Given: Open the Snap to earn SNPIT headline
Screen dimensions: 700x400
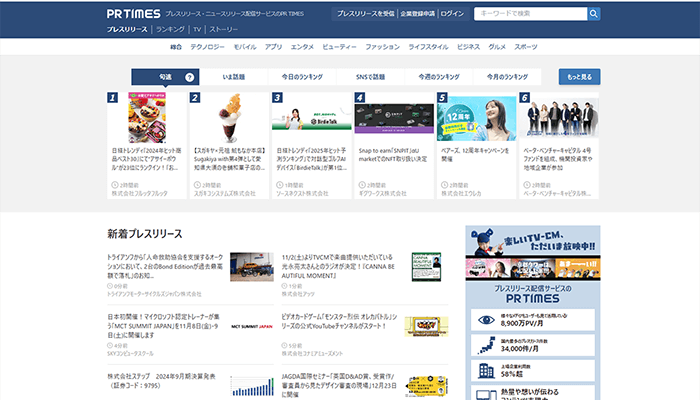Looking at the screenshot, I should coord(393,155).
